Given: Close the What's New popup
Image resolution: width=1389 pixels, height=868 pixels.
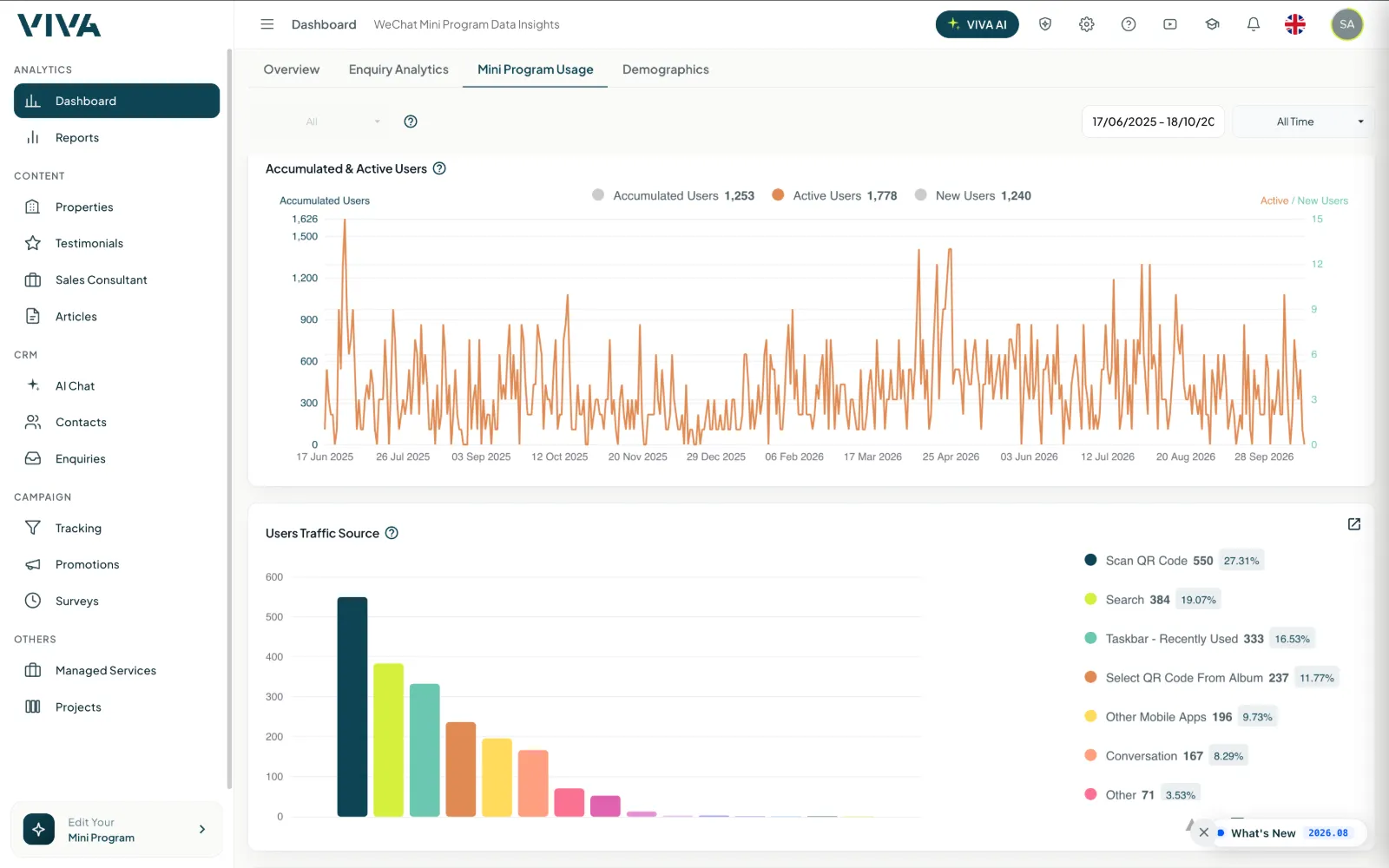Looking at the screenshot, I should pos(1203,832).
